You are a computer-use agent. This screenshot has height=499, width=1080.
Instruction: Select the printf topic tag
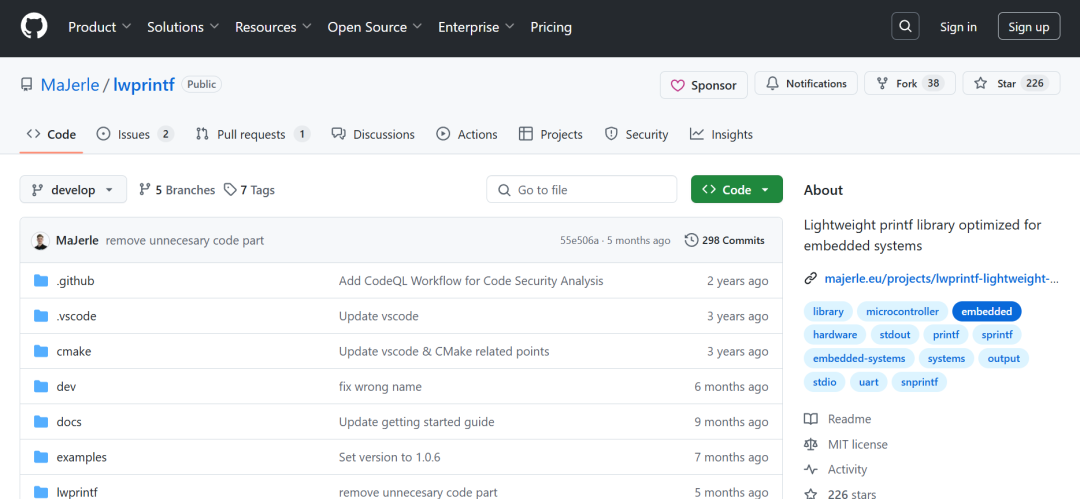946,335
